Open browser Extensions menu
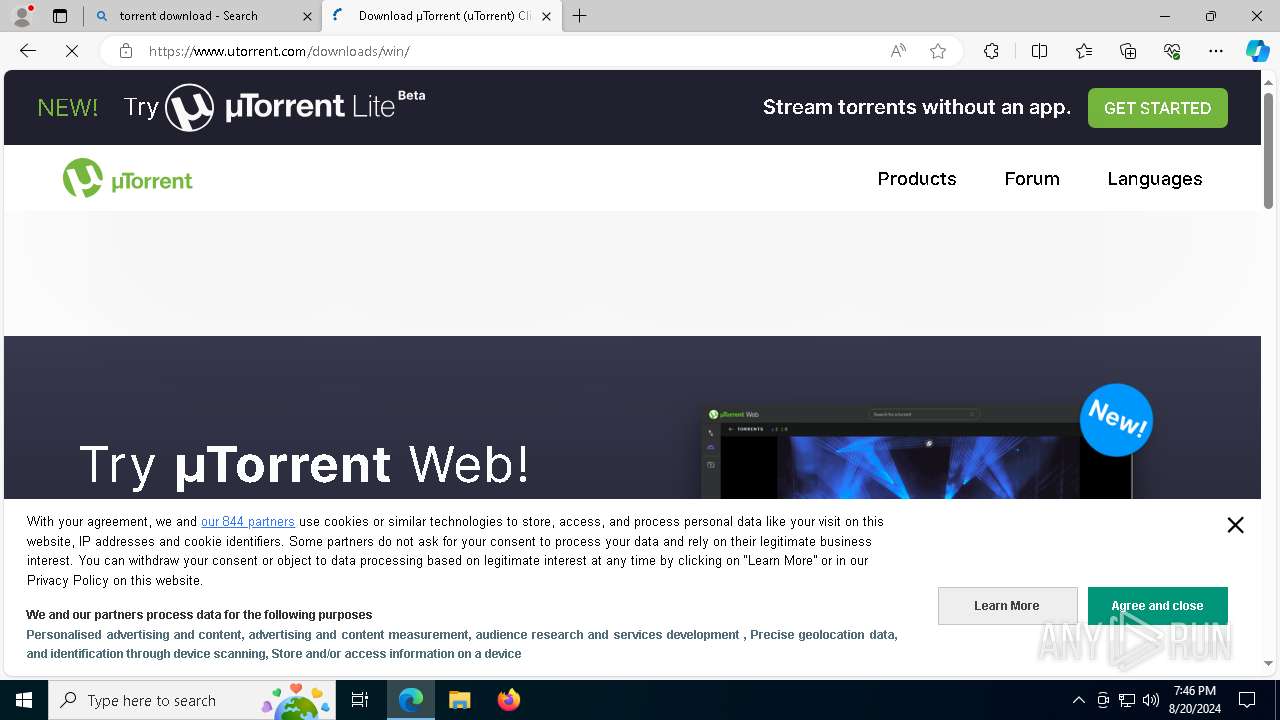Screen dimensions: 1280x720 click(991, 51)
